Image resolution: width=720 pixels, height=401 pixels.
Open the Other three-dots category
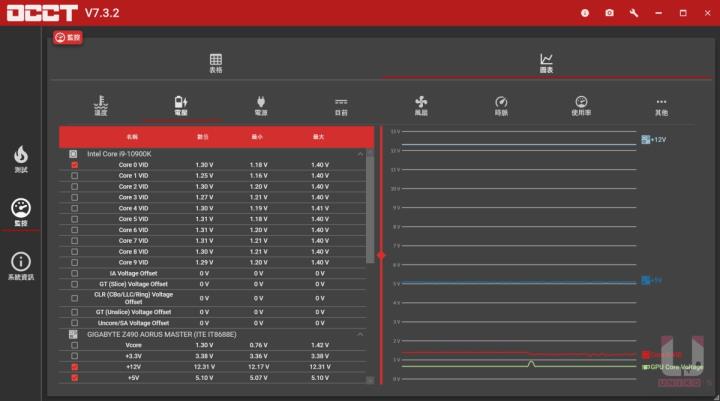tap(661, 107)
